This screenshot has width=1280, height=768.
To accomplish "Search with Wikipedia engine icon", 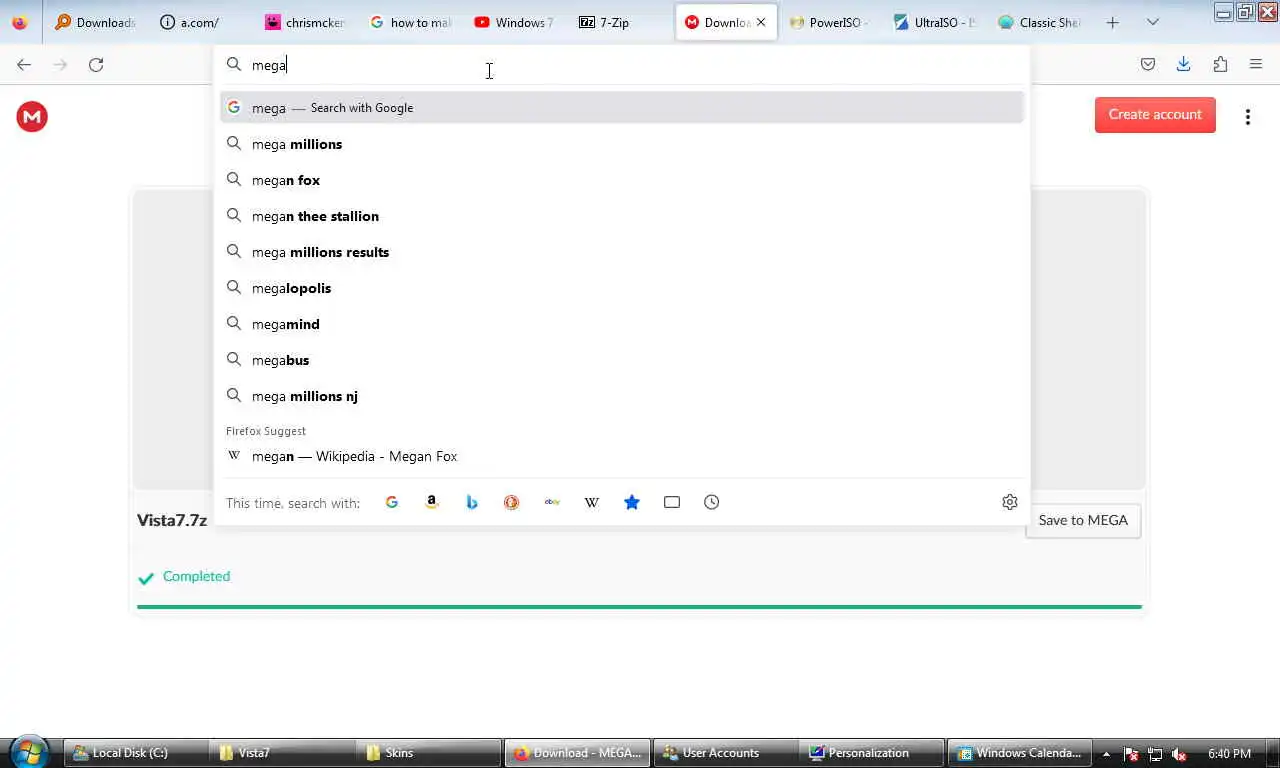I will [592, 502].
